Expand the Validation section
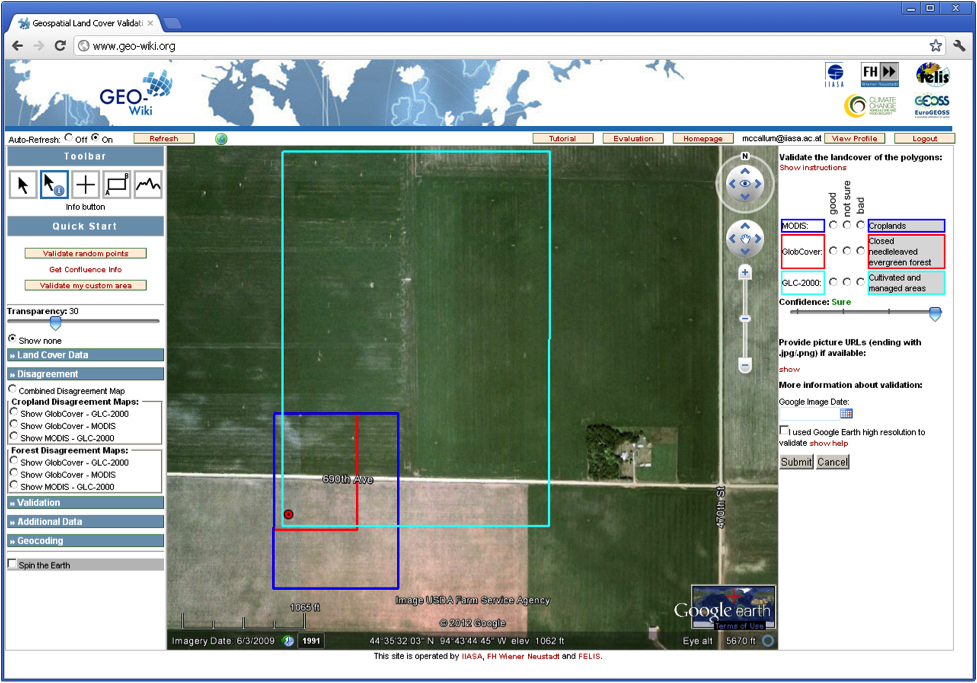This screenshot has width=977, height=683. 85,502
